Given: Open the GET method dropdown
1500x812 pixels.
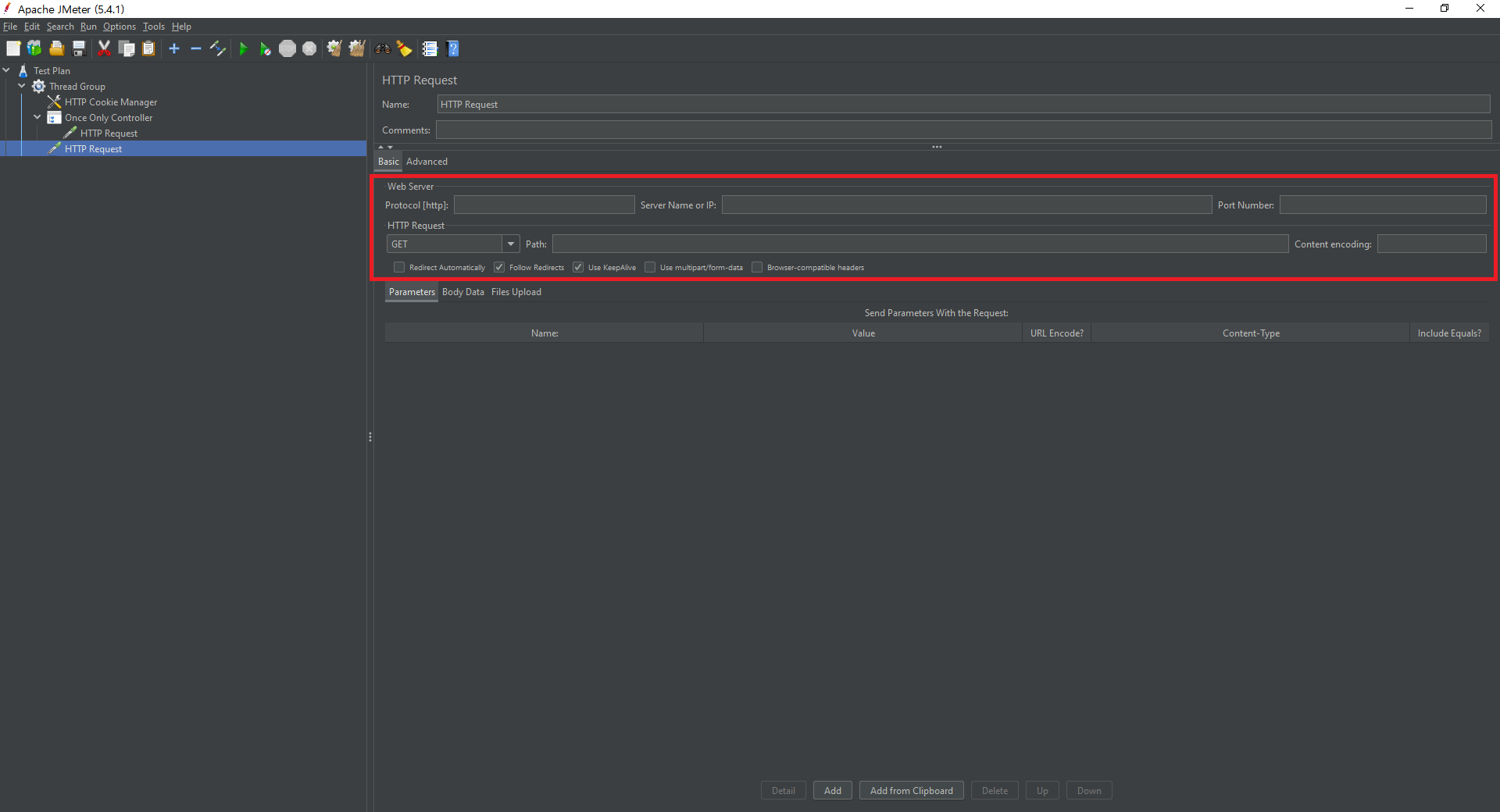Looking at the screenshot, I should click(511, 244).
